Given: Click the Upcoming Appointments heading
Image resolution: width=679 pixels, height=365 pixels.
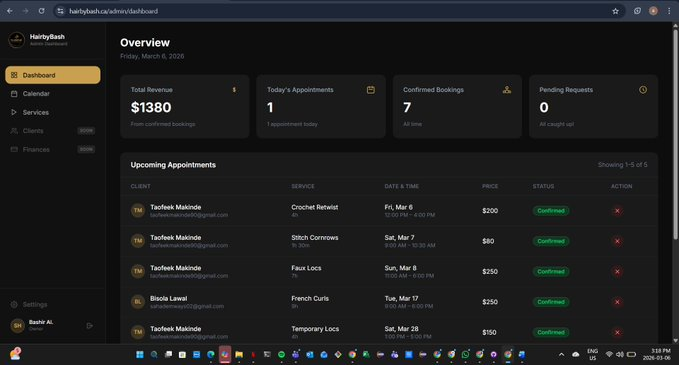Looking at the screenshot, I should [173, 165].
